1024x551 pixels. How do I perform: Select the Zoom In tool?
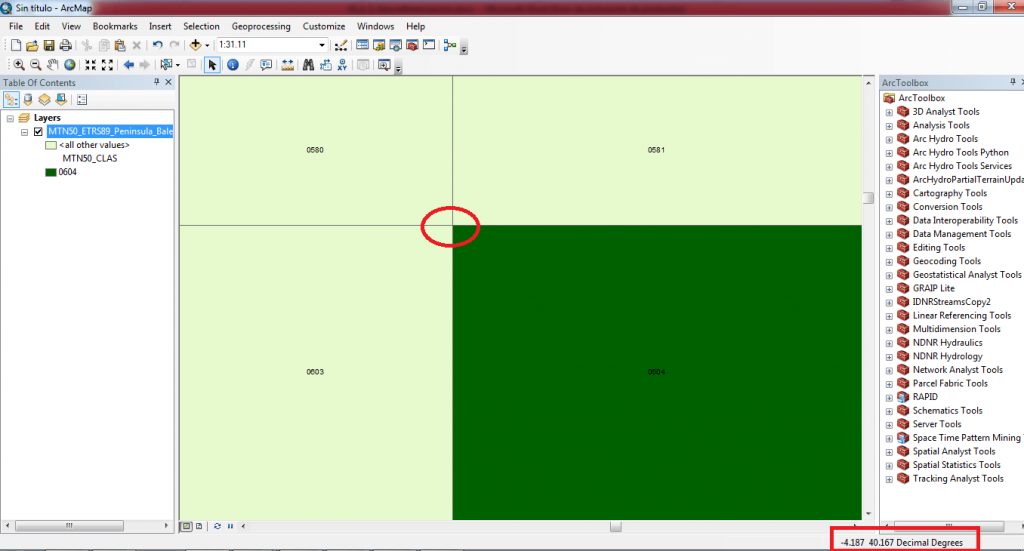(19, 65)
